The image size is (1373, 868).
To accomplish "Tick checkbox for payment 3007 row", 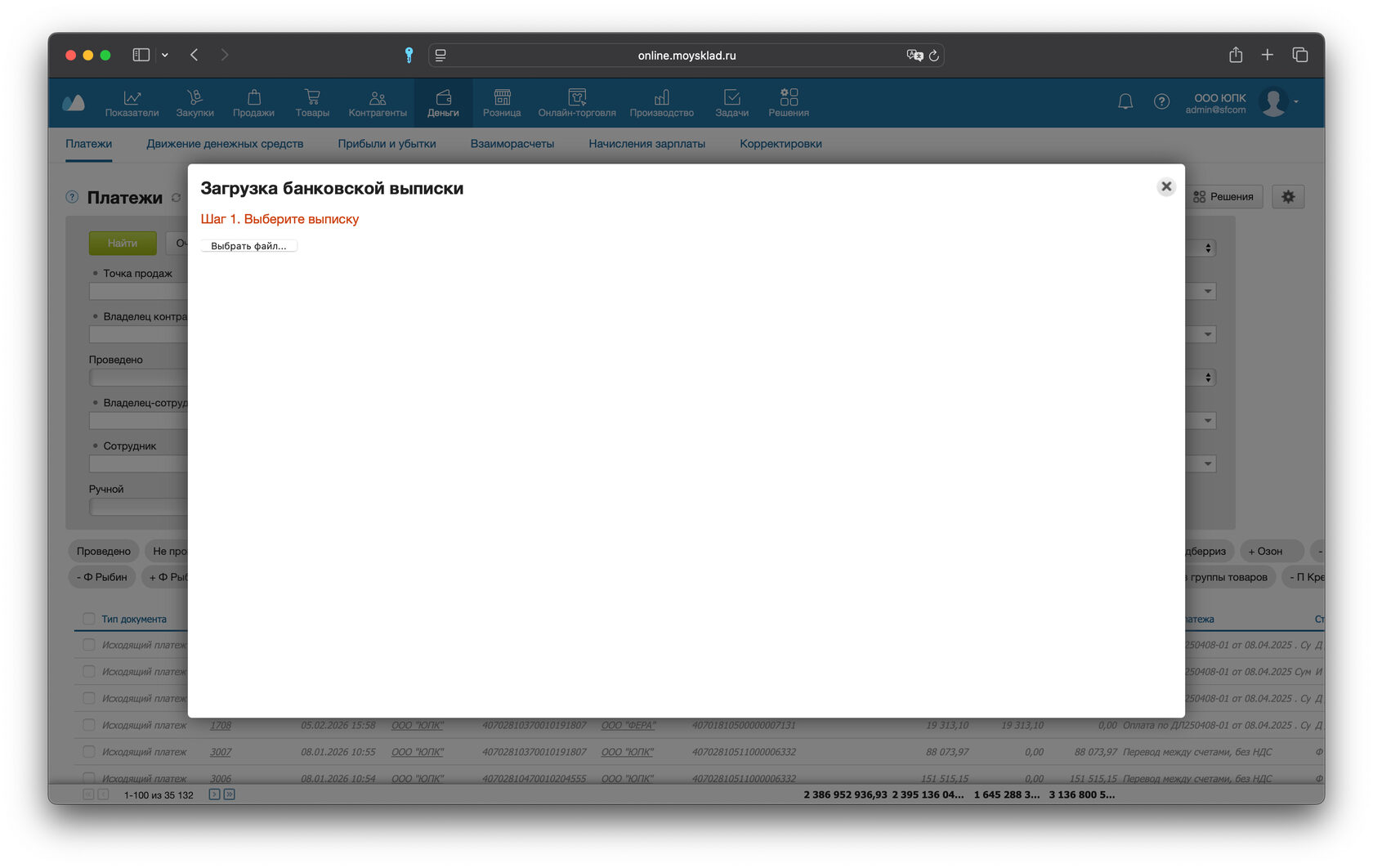I will coord(89,752).
